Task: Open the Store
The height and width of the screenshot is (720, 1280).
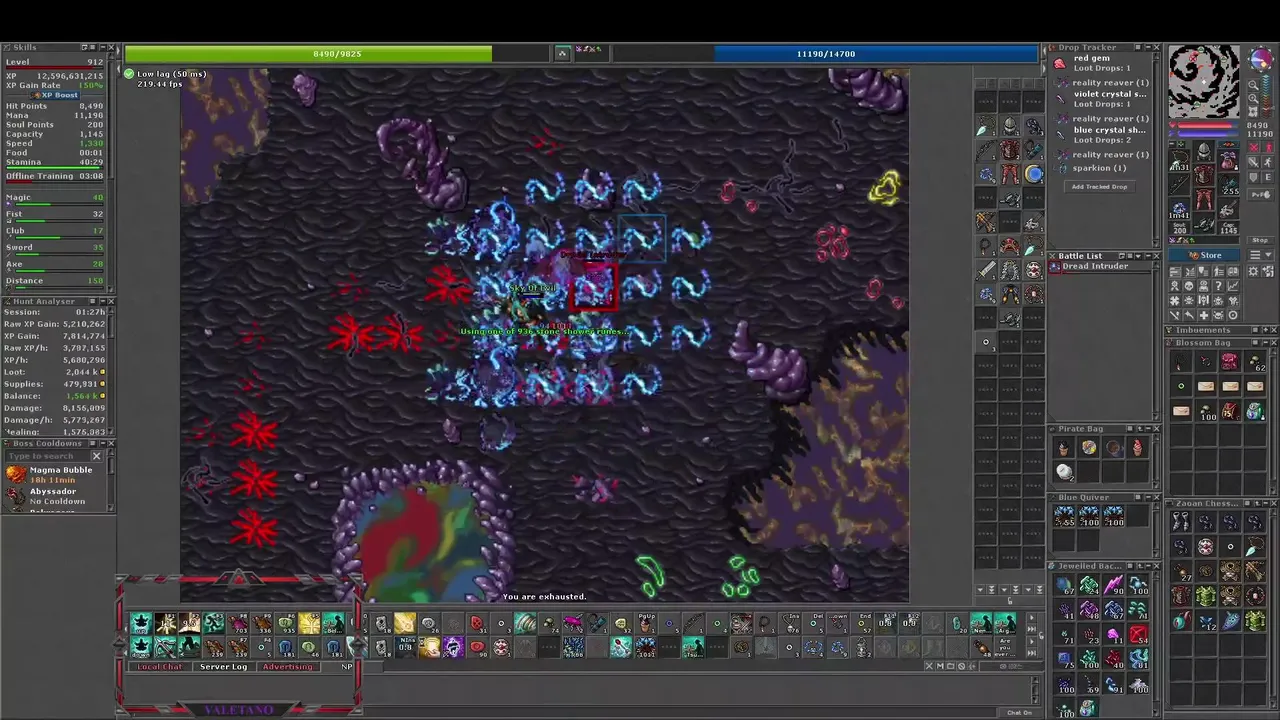Action: [1204, 255]
